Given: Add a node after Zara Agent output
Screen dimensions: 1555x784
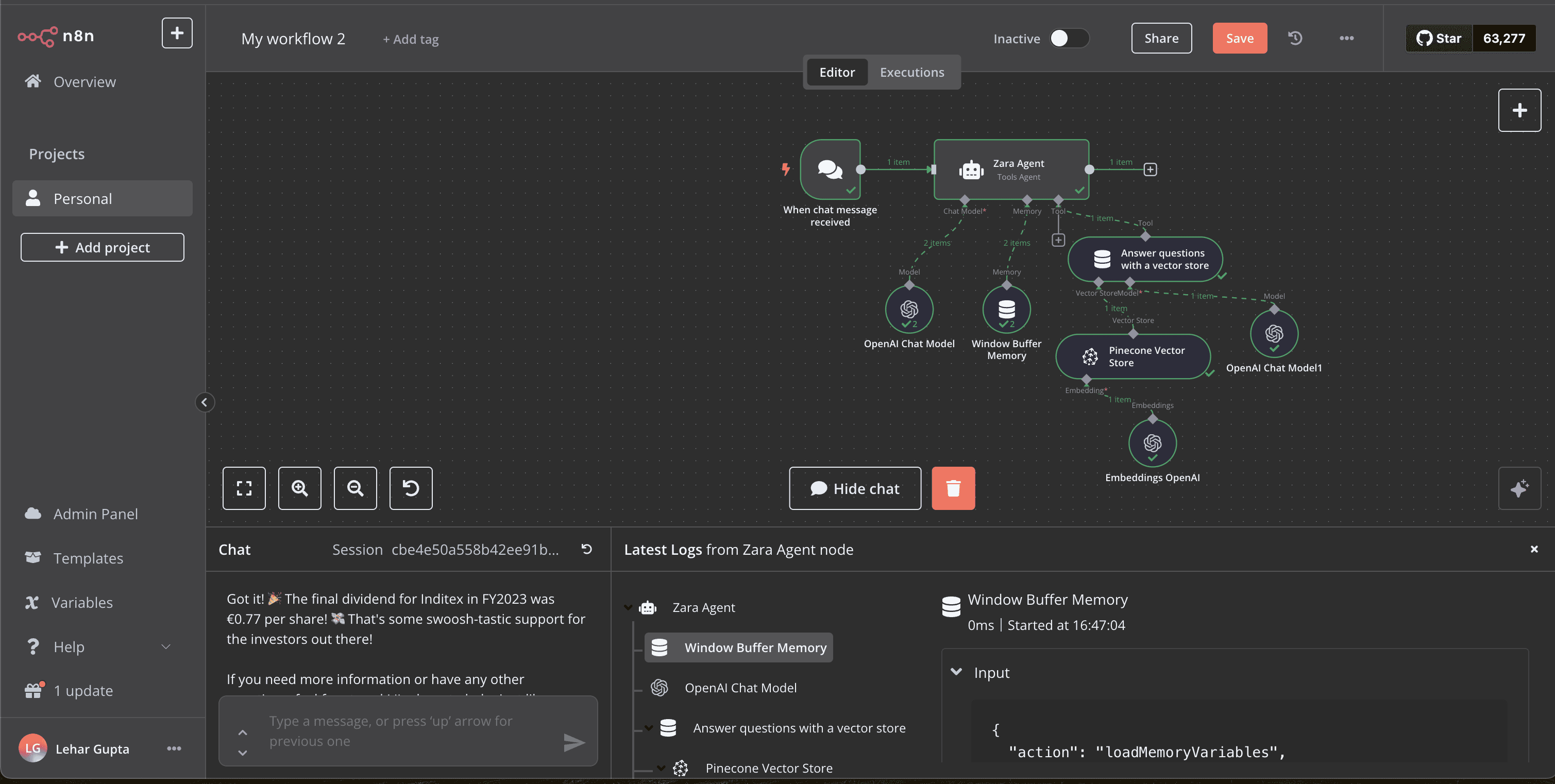Looking at the screenshot, I should coord(1151,169).
